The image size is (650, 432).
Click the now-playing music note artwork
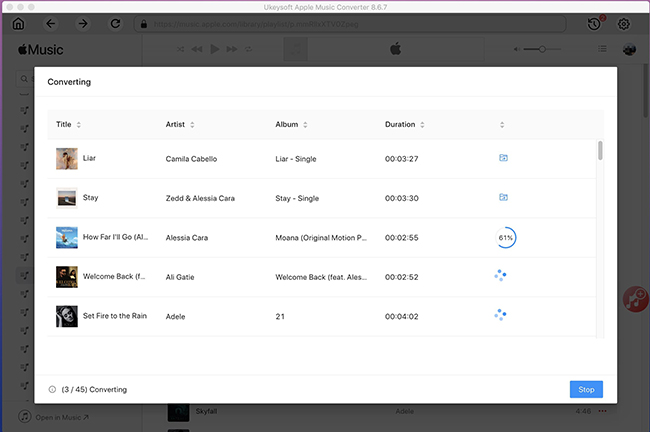click(296, 49)
